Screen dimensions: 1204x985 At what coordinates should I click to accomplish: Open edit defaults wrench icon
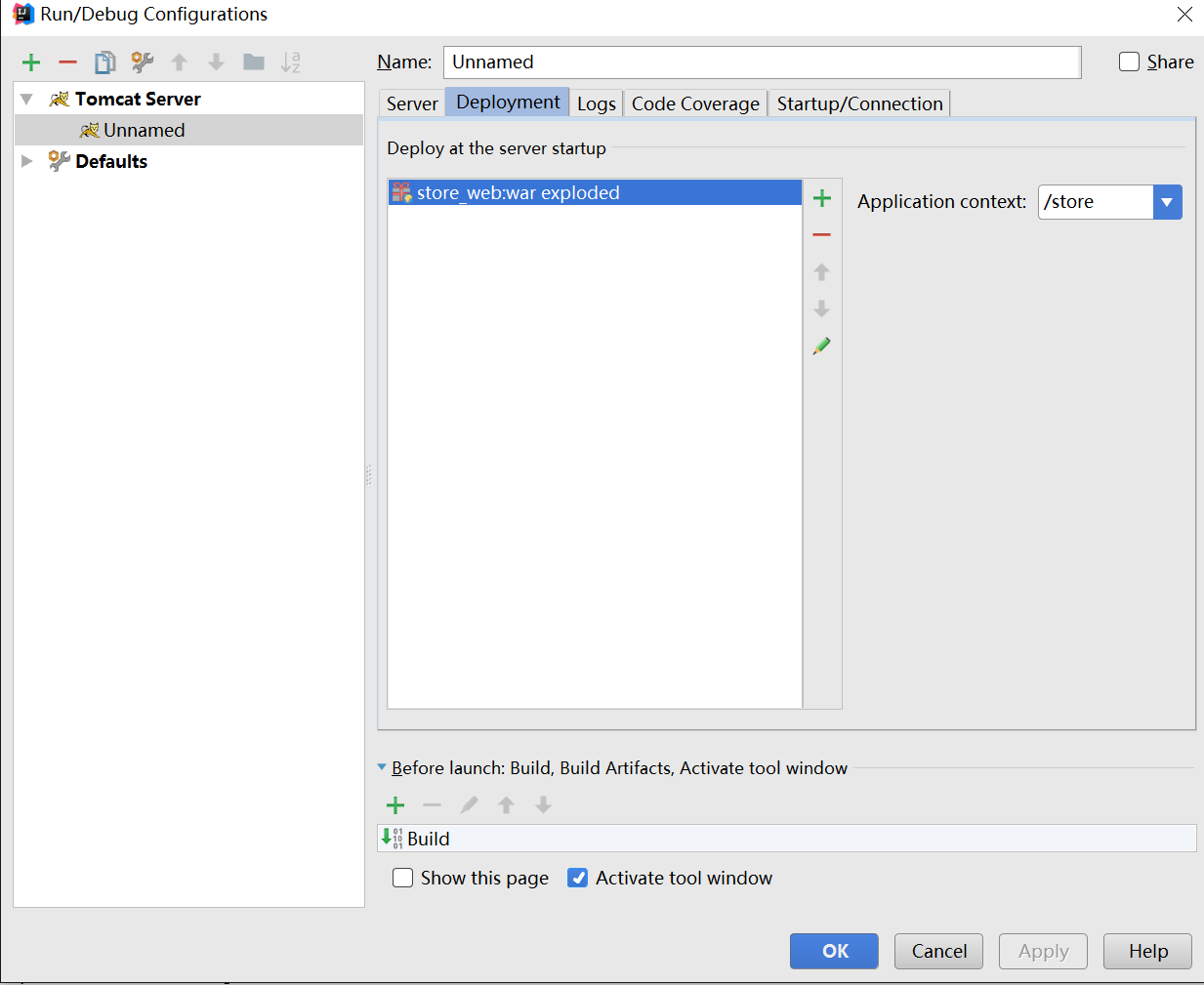(143, 62)
